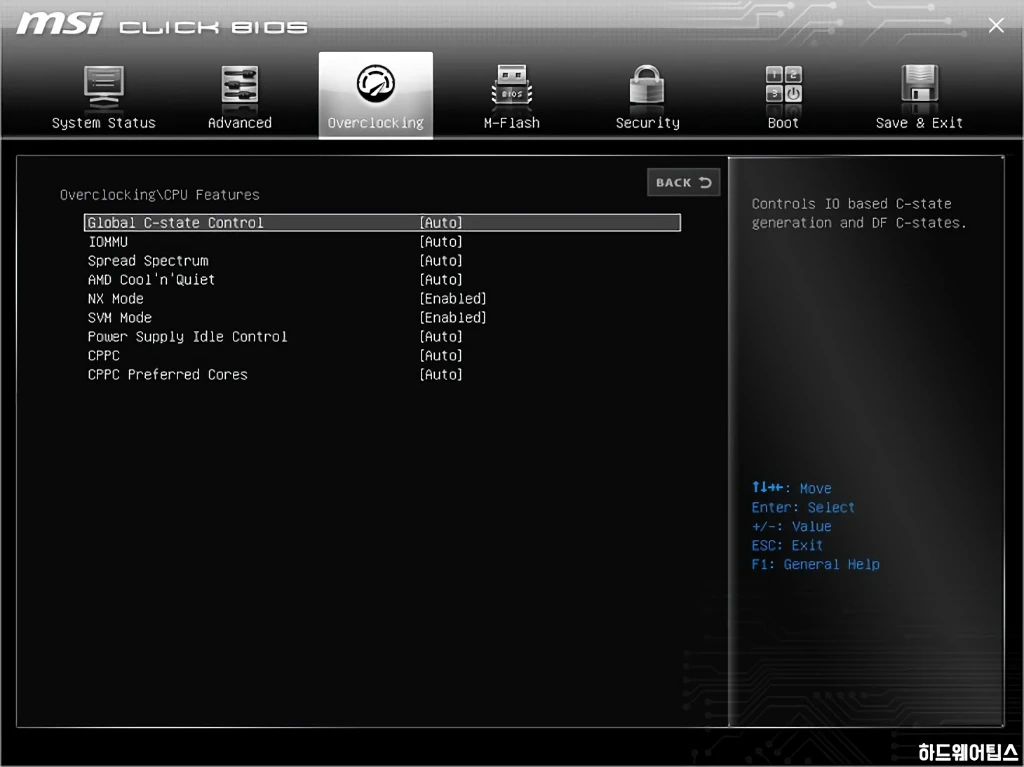The height and width of the screenshot is (767, 1024).
Task: Click the ESC: Exit hint
Action: point(787,546)
